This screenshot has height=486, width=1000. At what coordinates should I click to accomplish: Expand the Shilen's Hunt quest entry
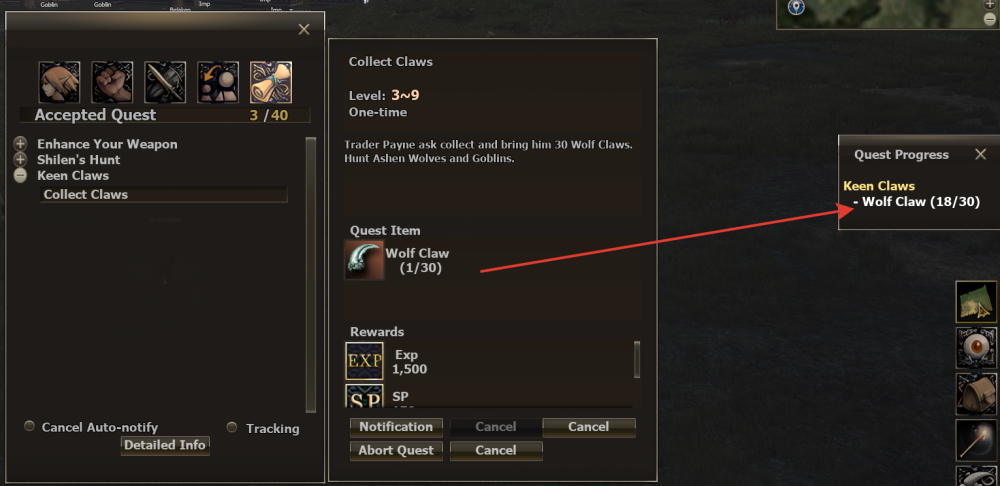(20, 159)
